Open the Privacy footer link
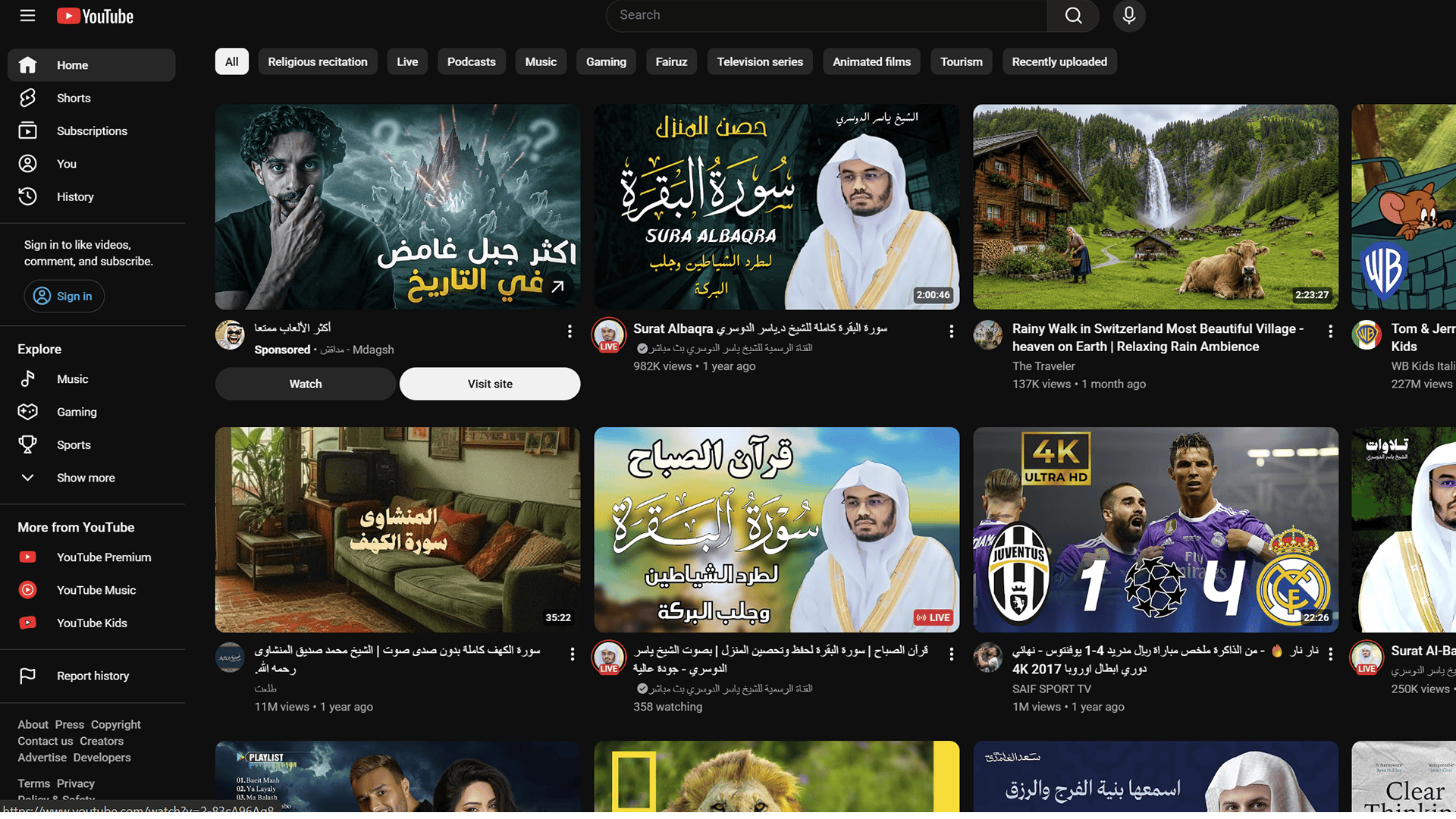The height and width of the screenshot is (819, 1456). coord(76,784)
